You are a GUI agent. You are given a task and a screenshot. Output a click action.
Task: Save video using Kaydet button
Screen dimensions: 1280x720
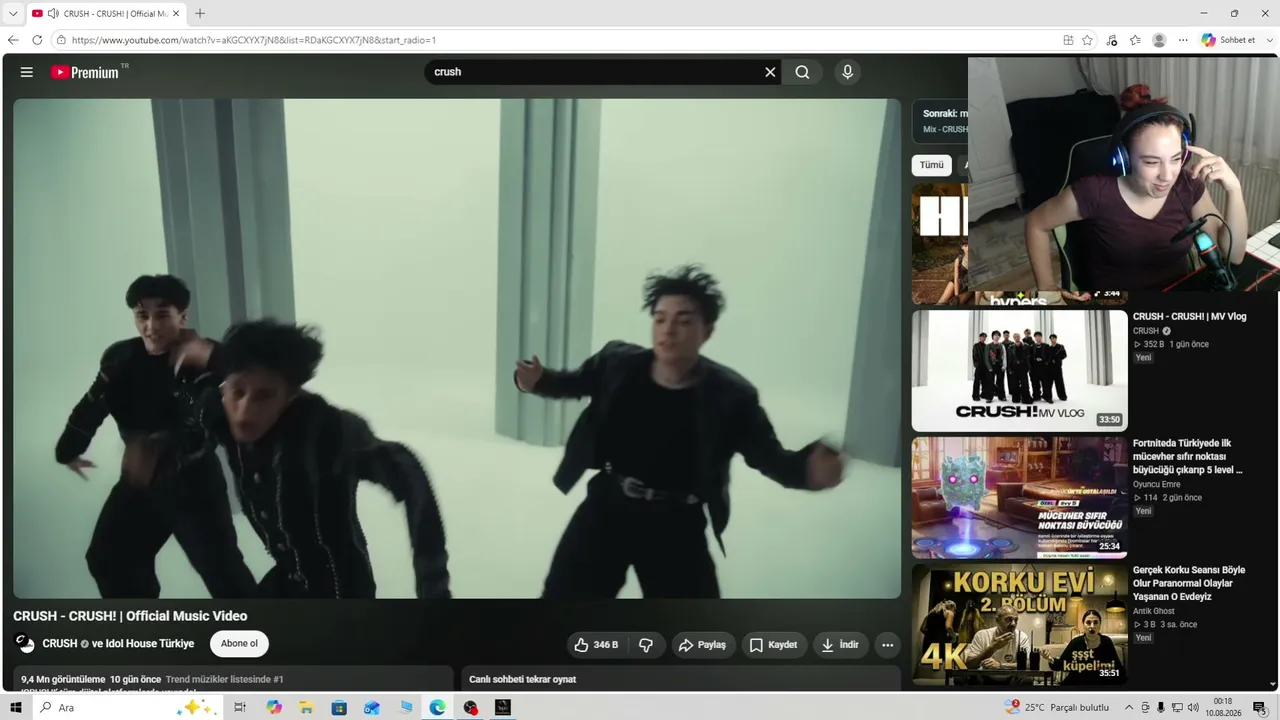[x=774, y=645]
